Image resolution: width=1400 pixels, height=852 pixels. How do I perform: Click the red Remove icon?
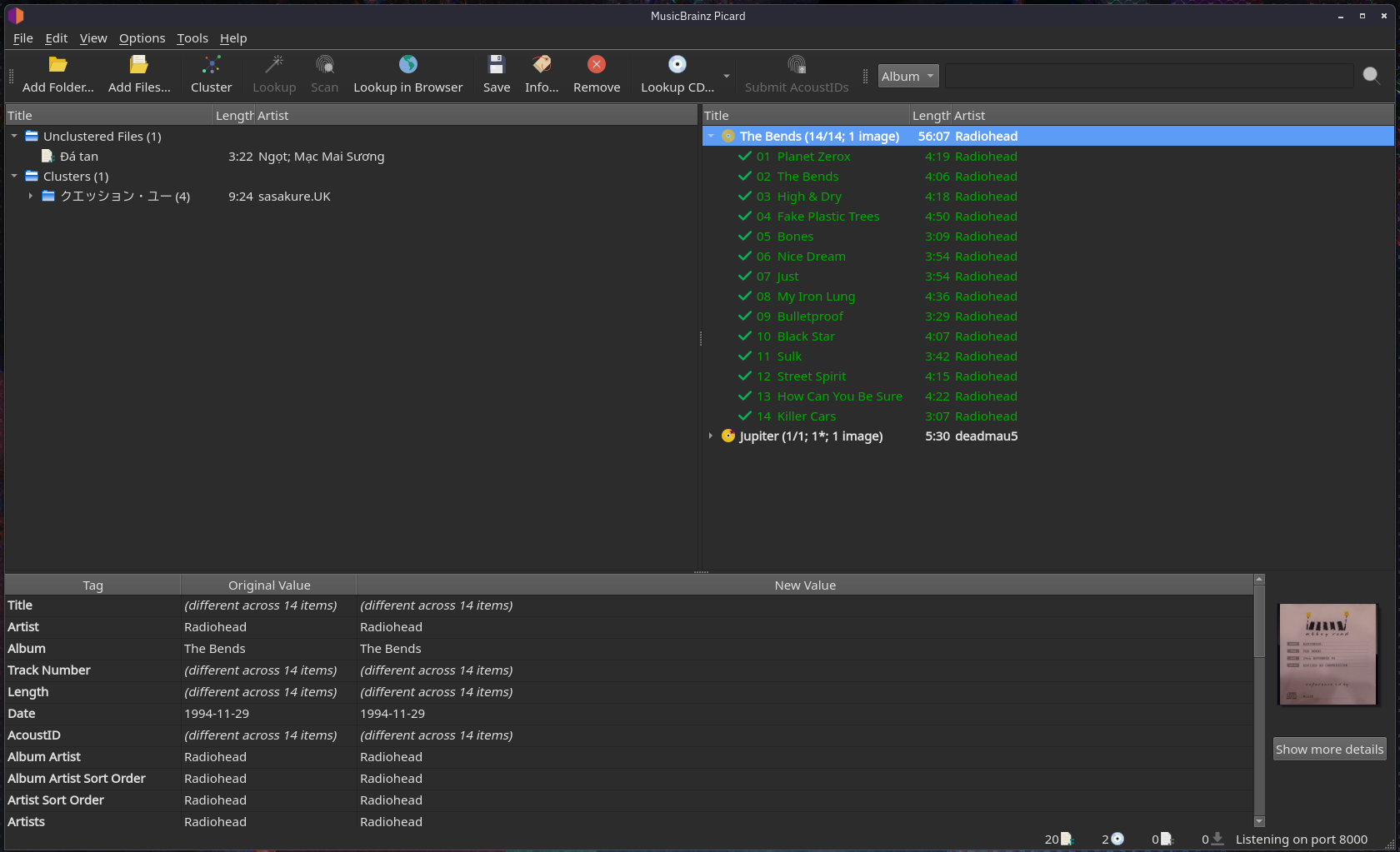(x=597, y=65)
